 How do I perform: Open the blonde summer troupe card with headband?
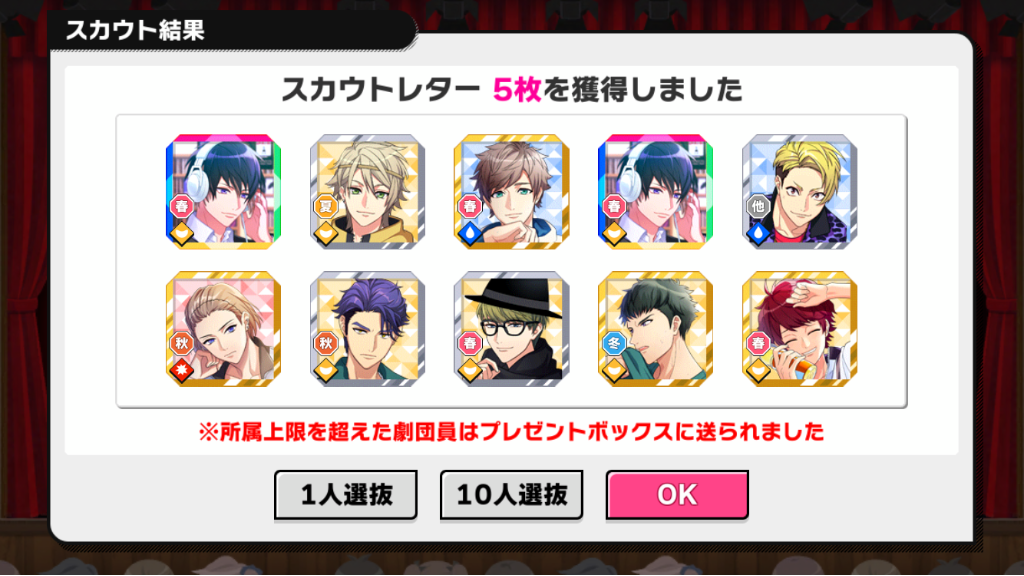click(368, 191)
